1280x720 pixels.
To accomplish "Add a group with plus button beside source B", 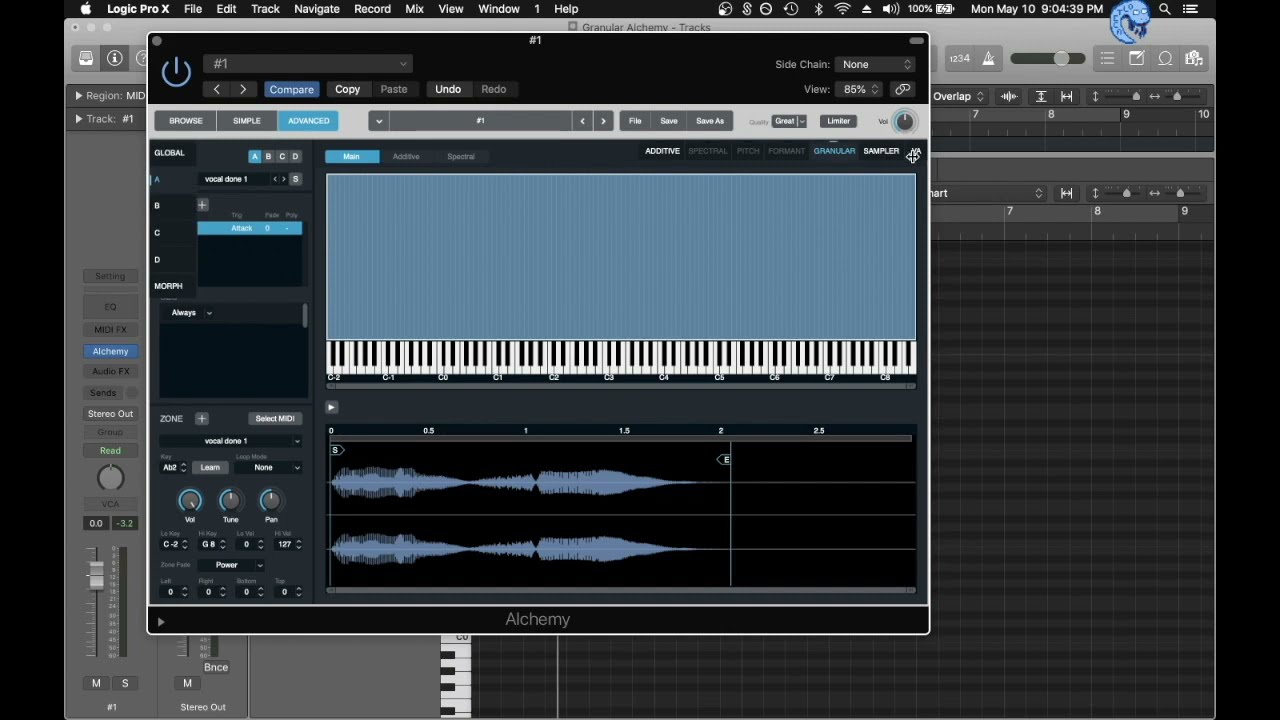I will [202, 205].
